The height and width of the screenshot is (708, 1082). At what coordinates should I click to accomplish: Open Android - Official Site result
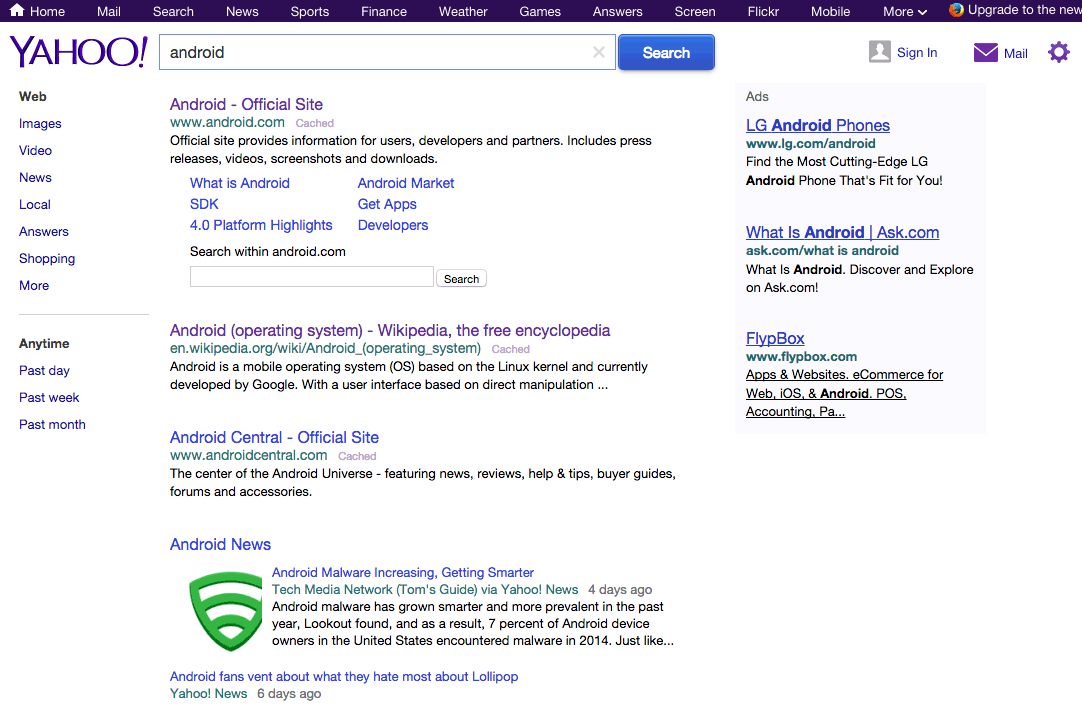pos(246,104)
